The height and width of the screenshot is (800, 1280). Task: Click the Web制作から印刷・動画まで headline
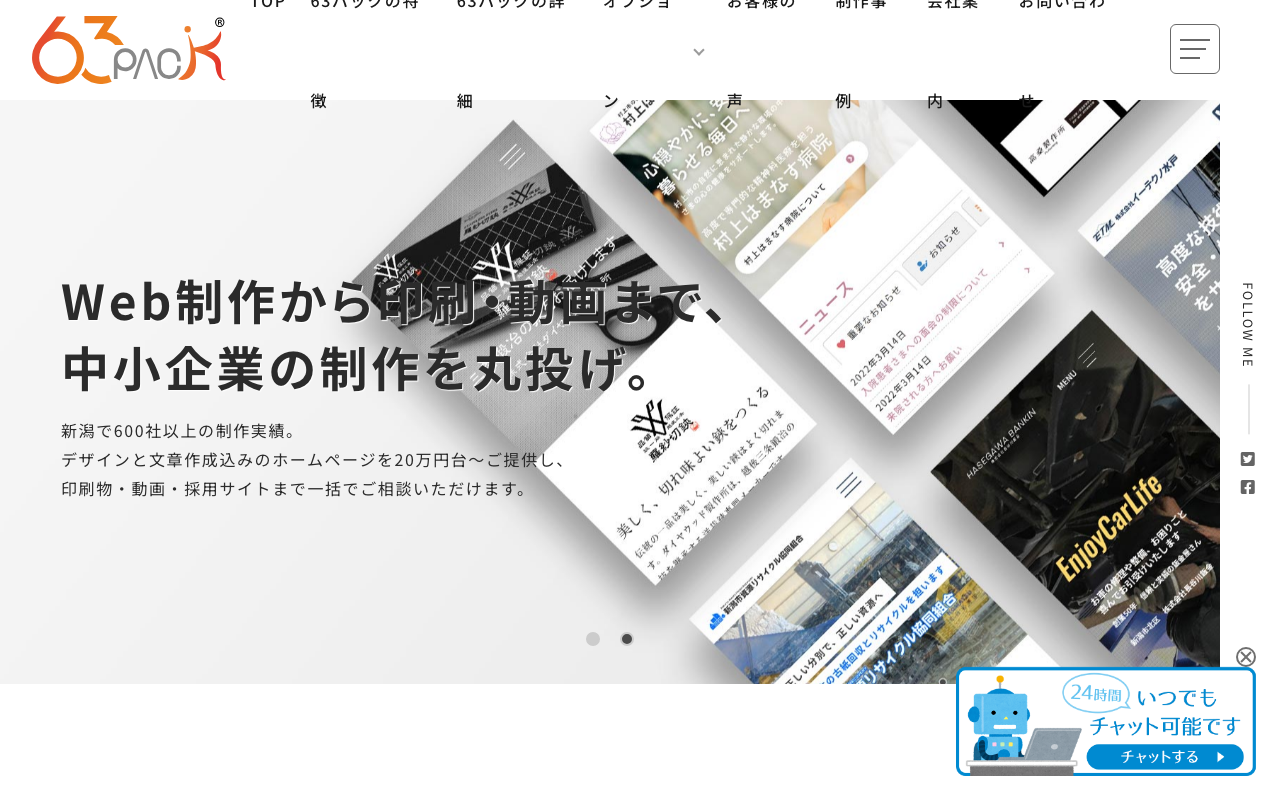(x=395, y=301)
